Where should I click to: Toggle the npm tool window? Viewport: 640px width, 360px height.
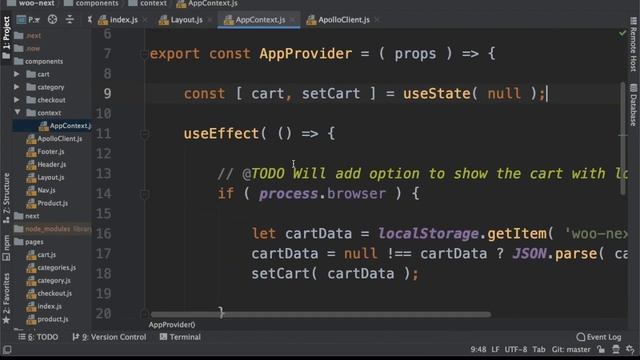[x=6, y=248]
